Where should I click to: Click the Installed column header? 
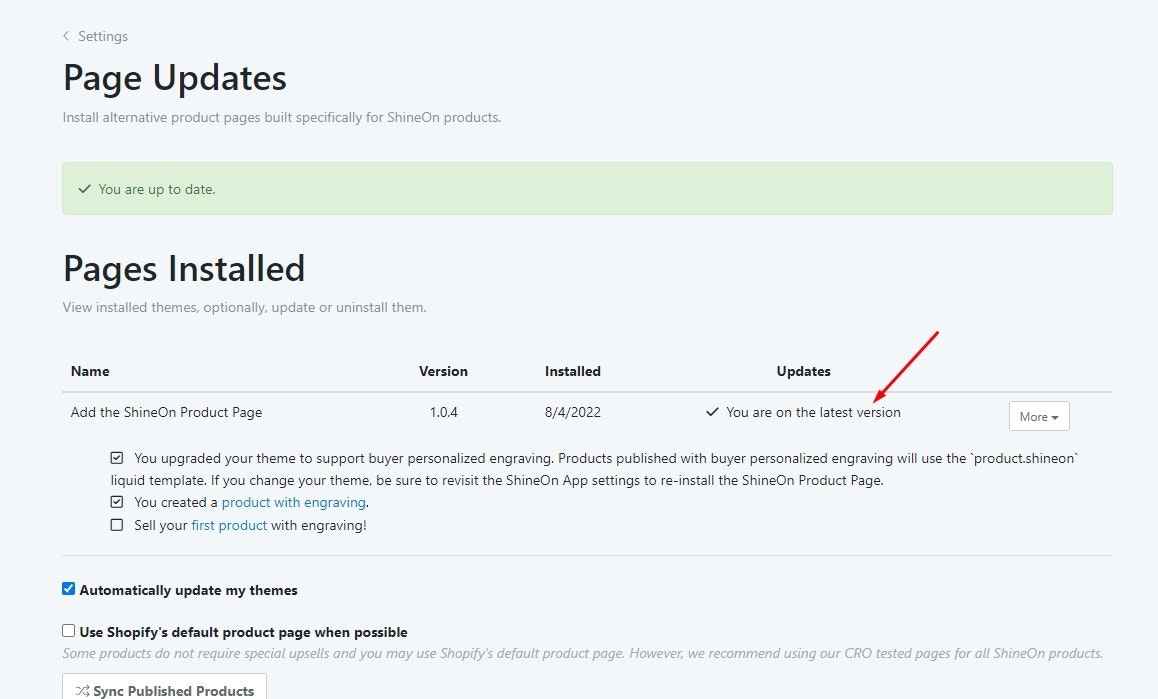(572, 371)
